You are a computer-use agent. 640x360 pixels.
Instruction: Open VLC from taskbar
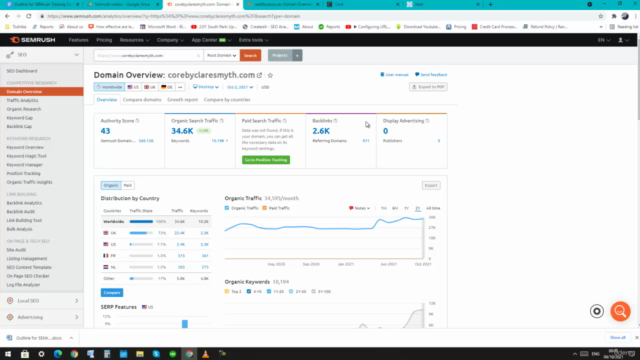coord(205,354)
